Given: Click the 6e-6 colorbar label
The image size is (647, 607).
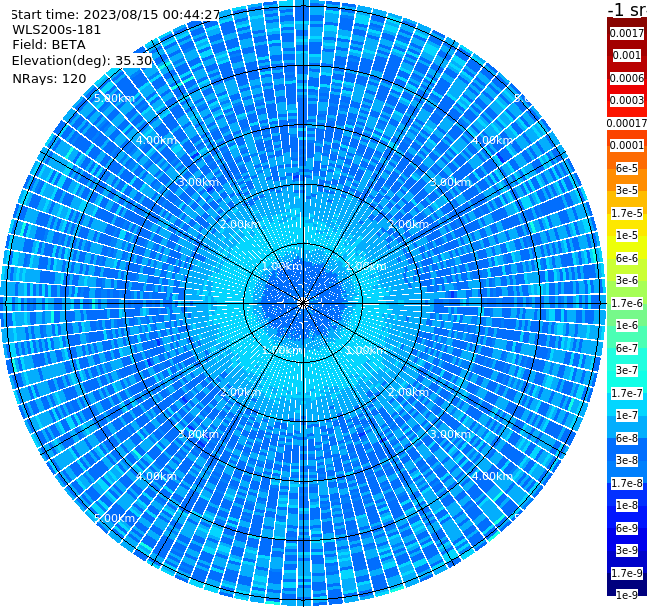Looking at the screenshot, I should (627, 258).
